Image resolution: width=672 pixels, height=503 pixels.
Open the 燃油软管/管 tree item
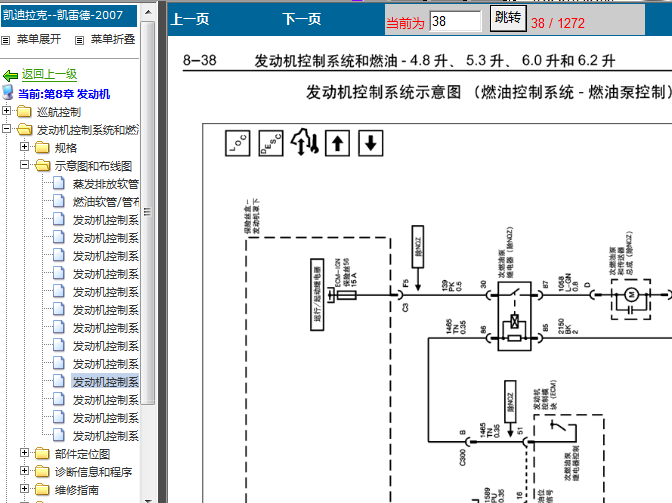point(105,202)
